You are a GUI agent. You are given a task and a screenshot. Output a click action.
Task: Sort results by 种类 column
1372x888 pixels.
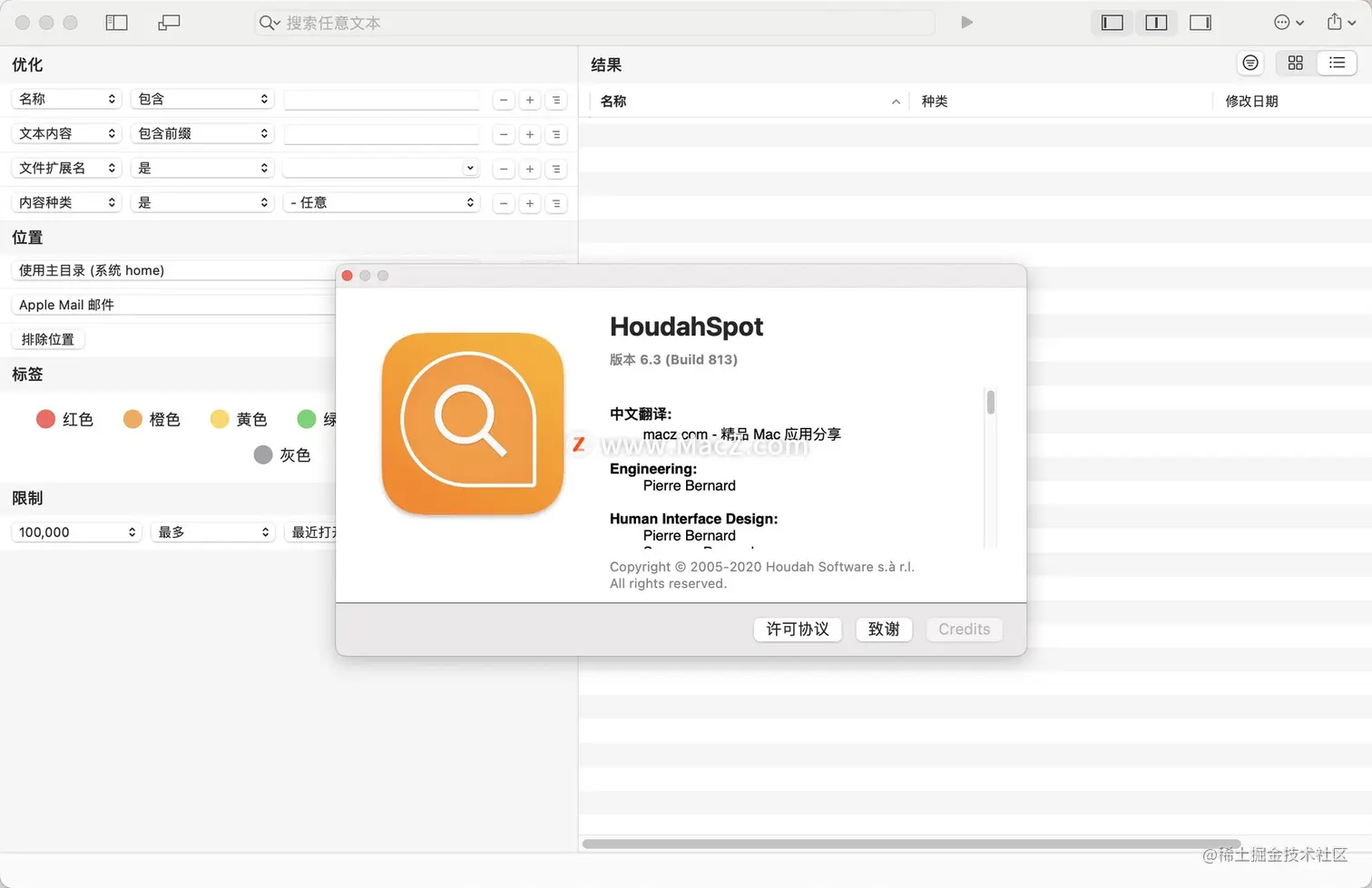(1060, 101)
